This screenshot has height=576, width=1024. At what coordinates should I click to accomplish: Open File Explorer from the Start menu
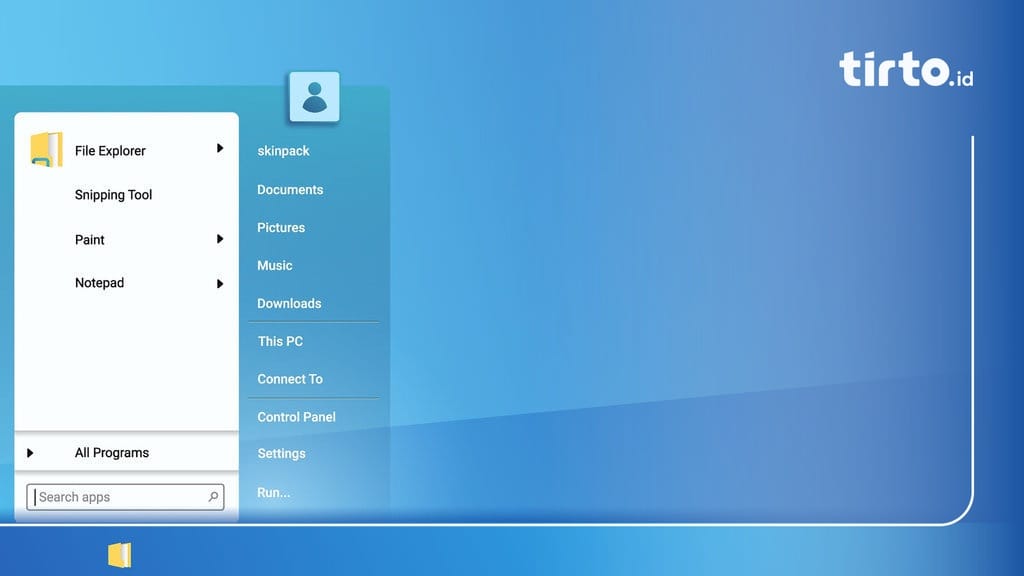tap(110, 150)
